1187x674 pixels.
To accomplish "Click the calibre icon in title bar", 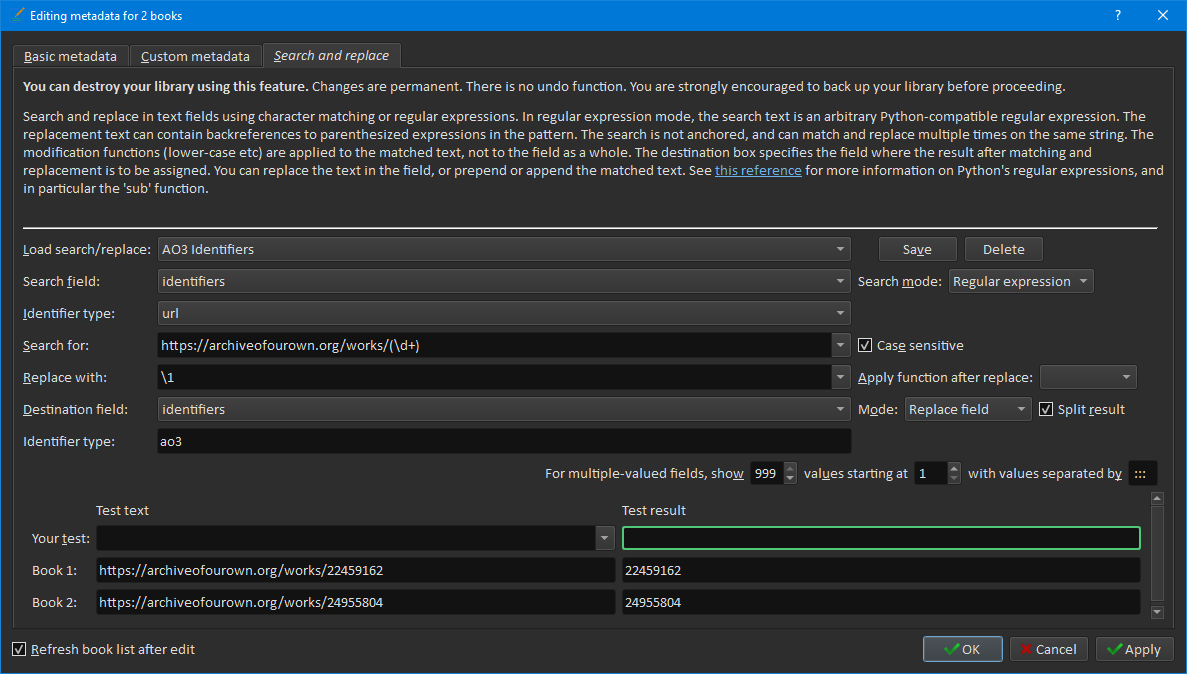I will click(x=15, y=15).
